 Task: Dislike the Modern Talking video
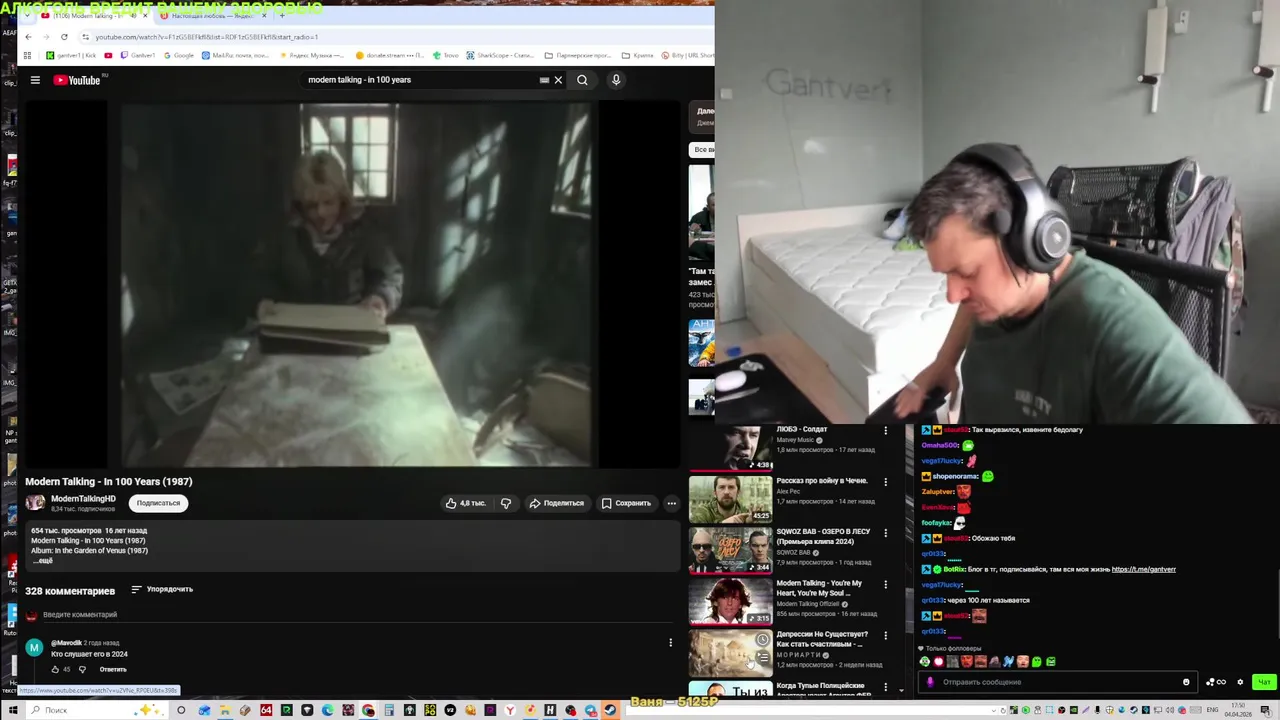(506, 503)
